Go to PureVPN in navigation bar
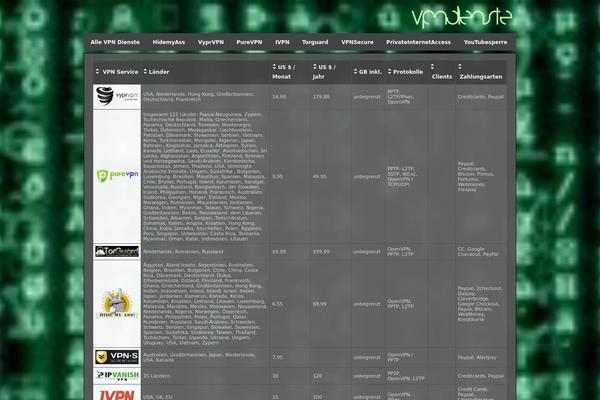 [249, 42]
